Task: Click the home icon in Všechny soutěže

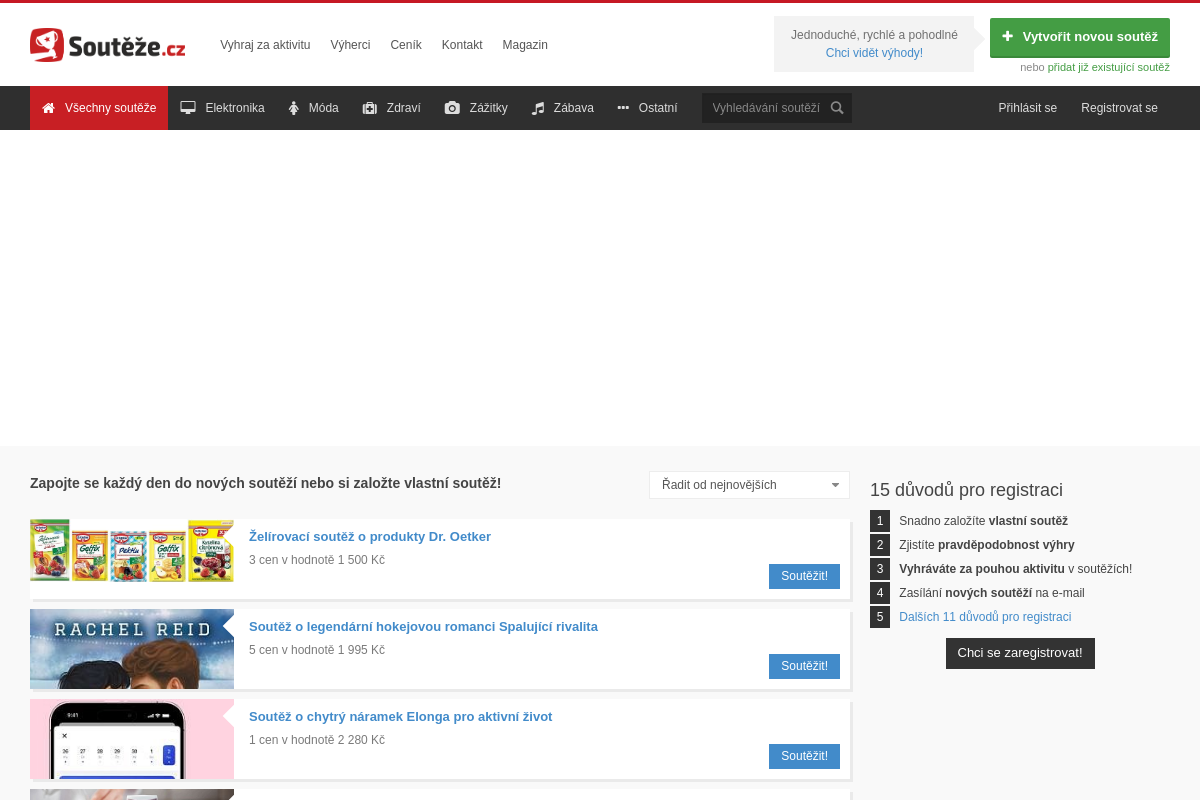Action: tap(48, 108)
